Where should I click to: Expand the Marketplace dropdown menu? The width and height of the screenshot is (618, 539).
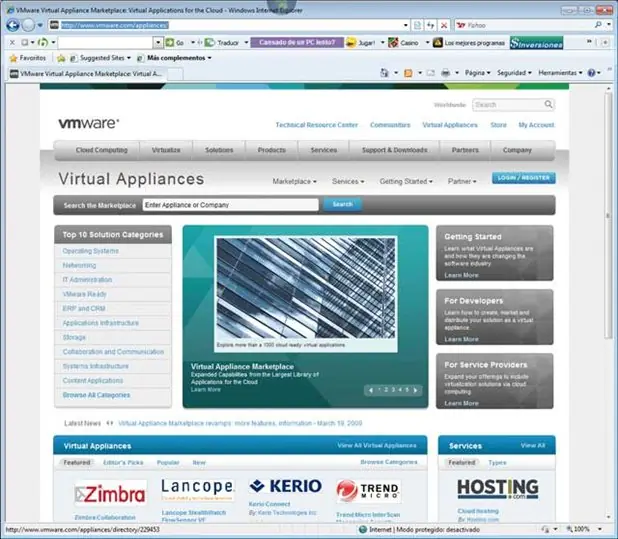point(294,181)
